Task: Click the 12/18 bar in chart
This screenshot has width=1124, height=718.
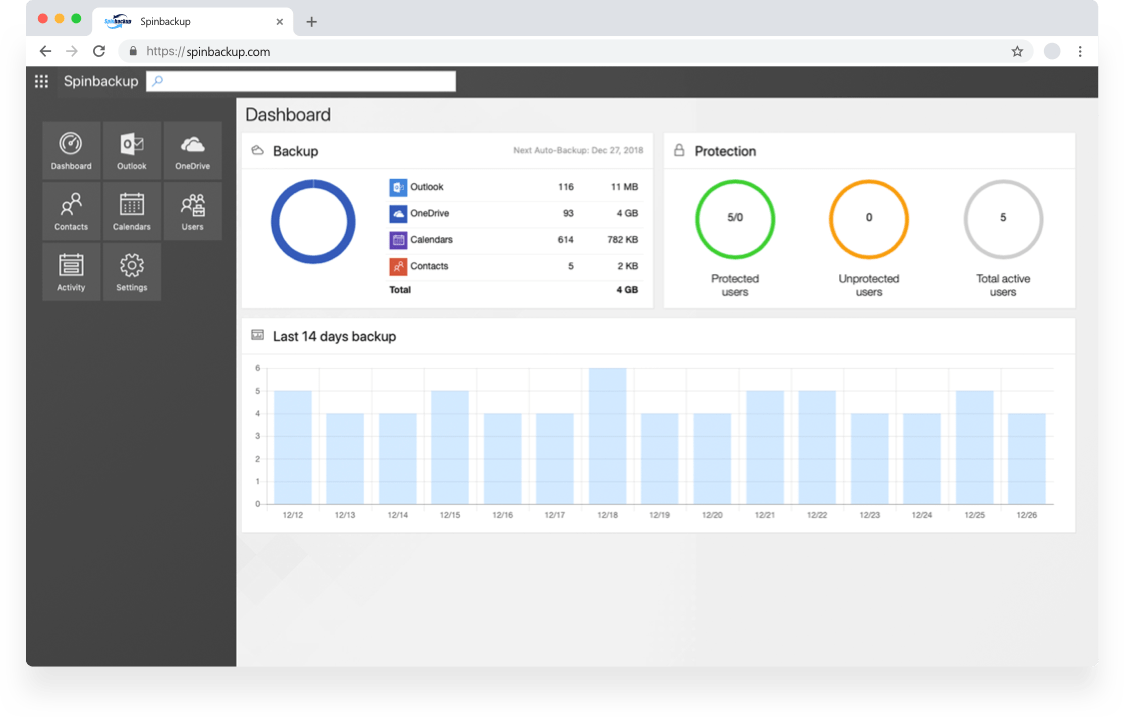Action: [x=607, y=436]
